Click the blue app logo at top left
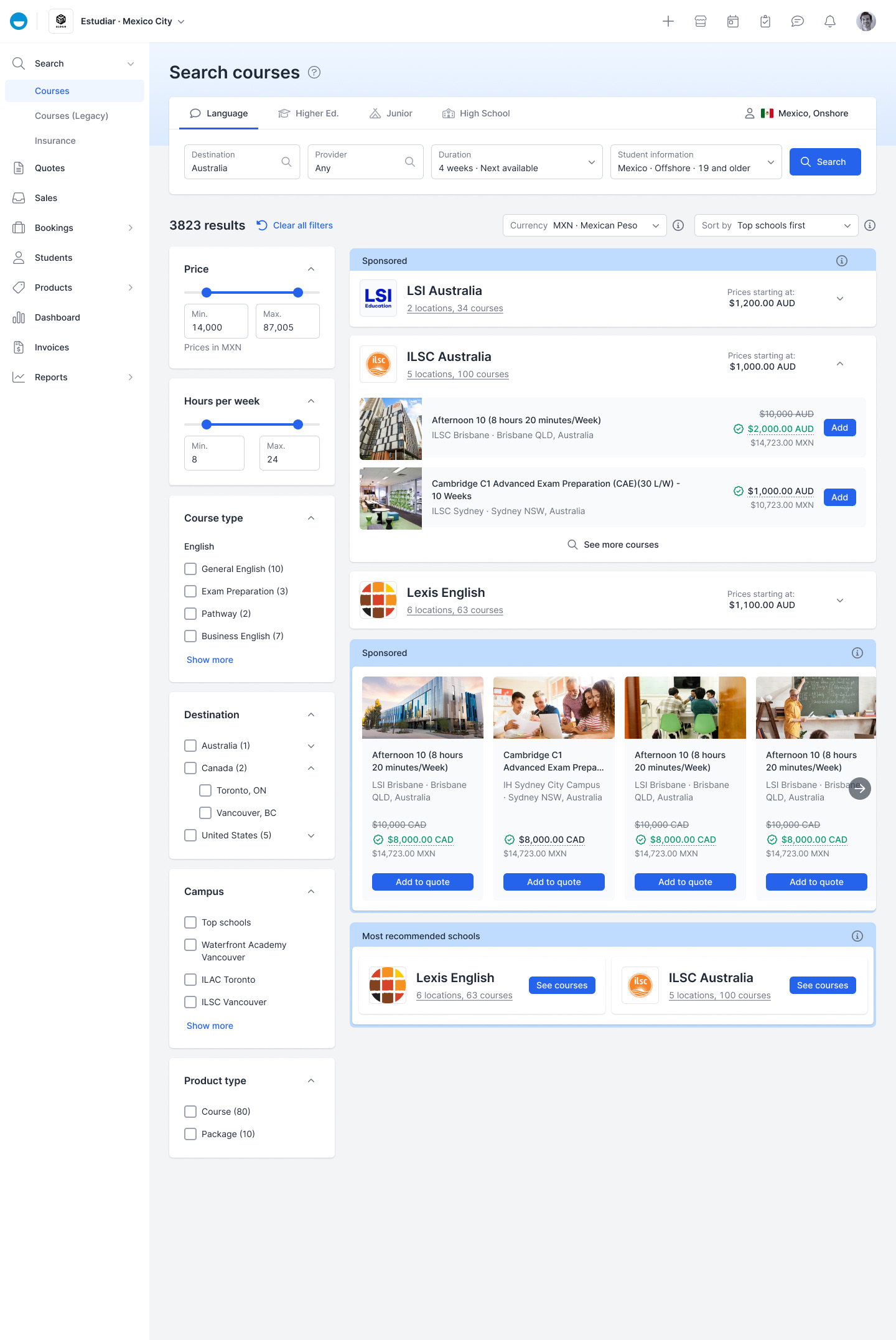 (x=19, y=21)
